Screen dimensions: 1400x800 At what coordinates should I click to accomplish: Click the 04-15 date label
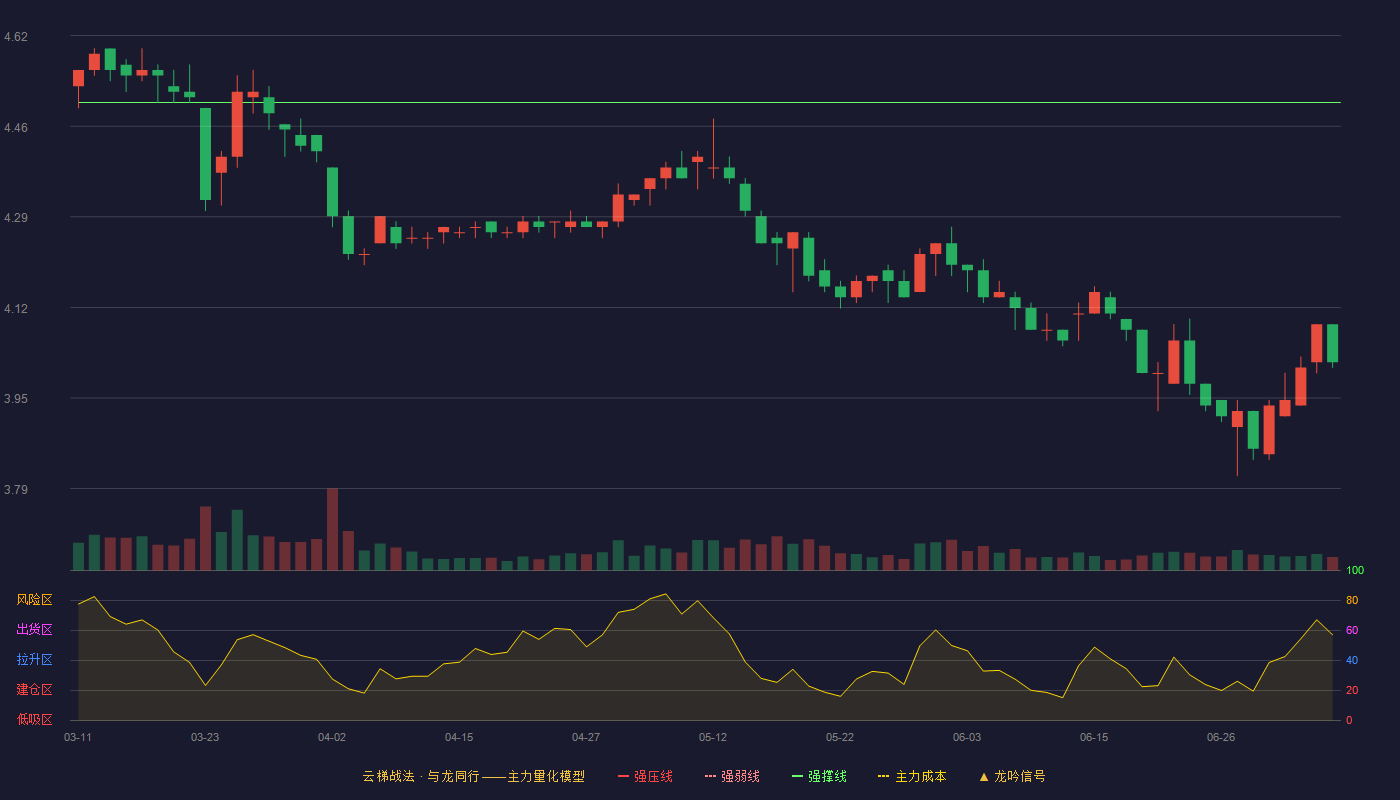459,737
